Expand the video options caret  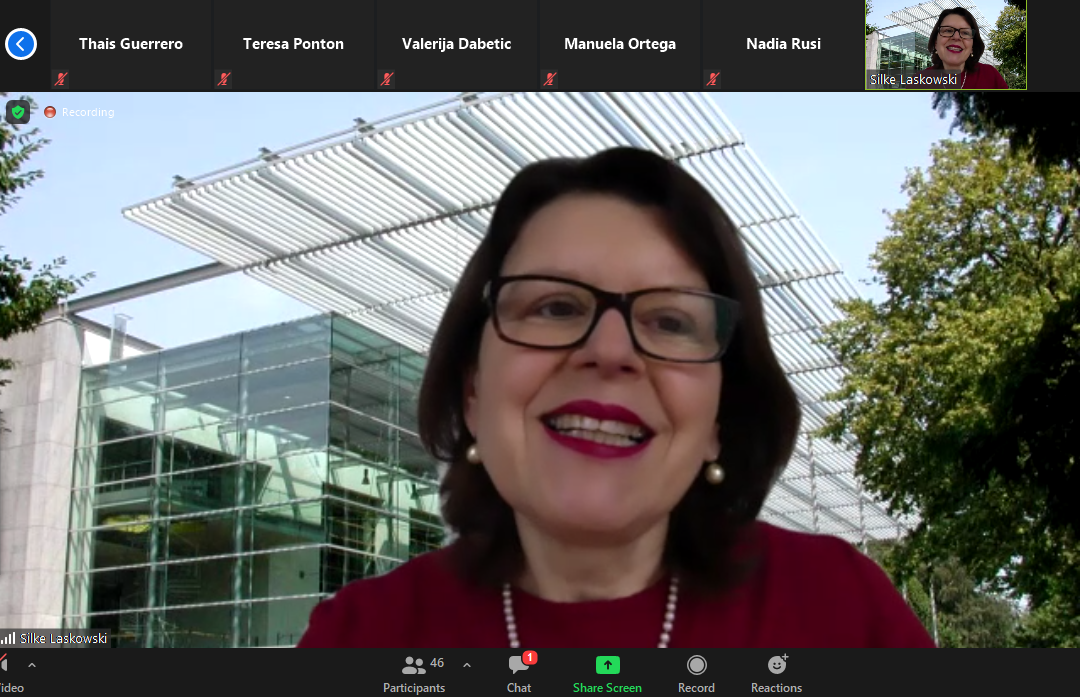pos(32,665)
